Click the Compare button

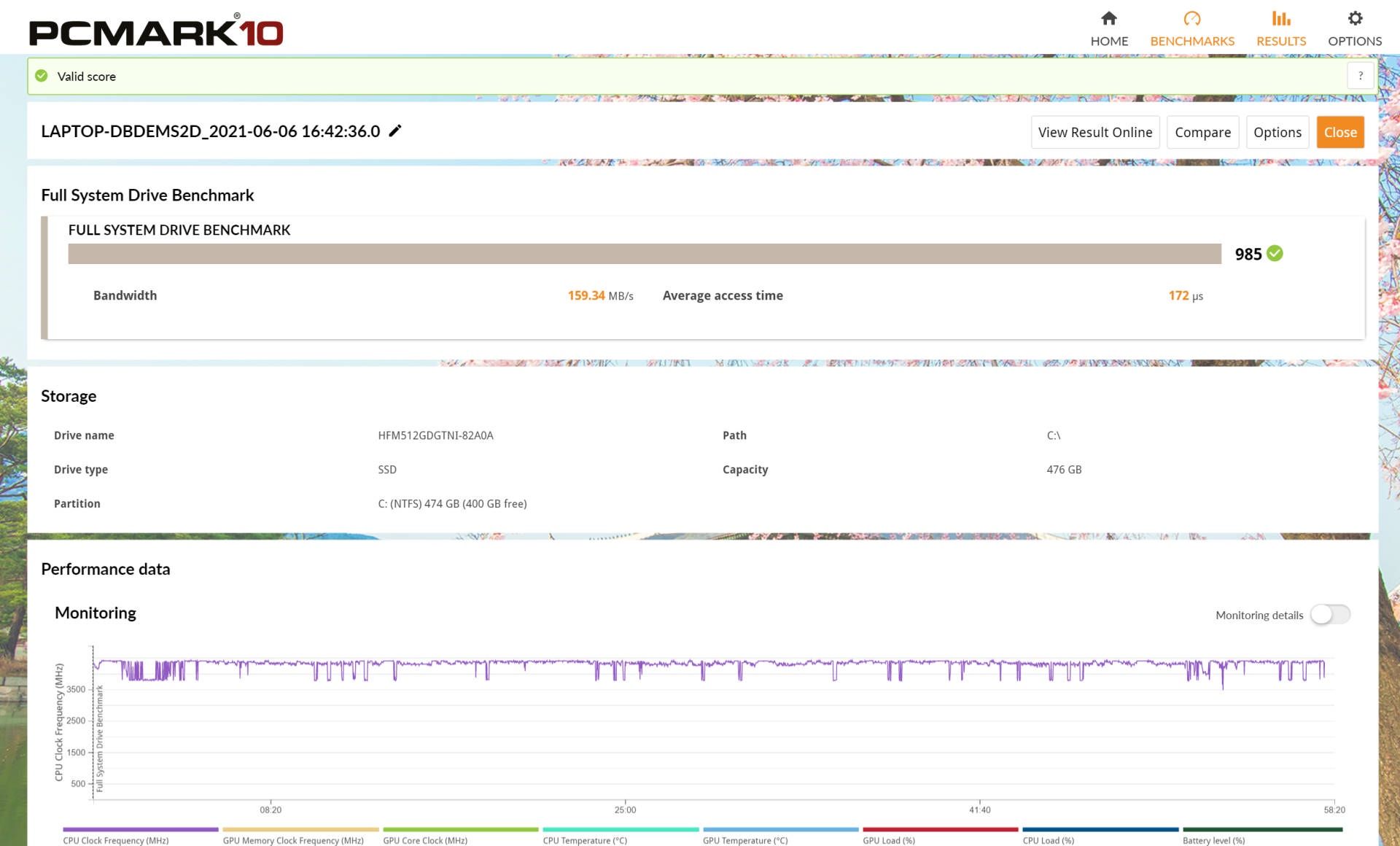pos(1202,132)
